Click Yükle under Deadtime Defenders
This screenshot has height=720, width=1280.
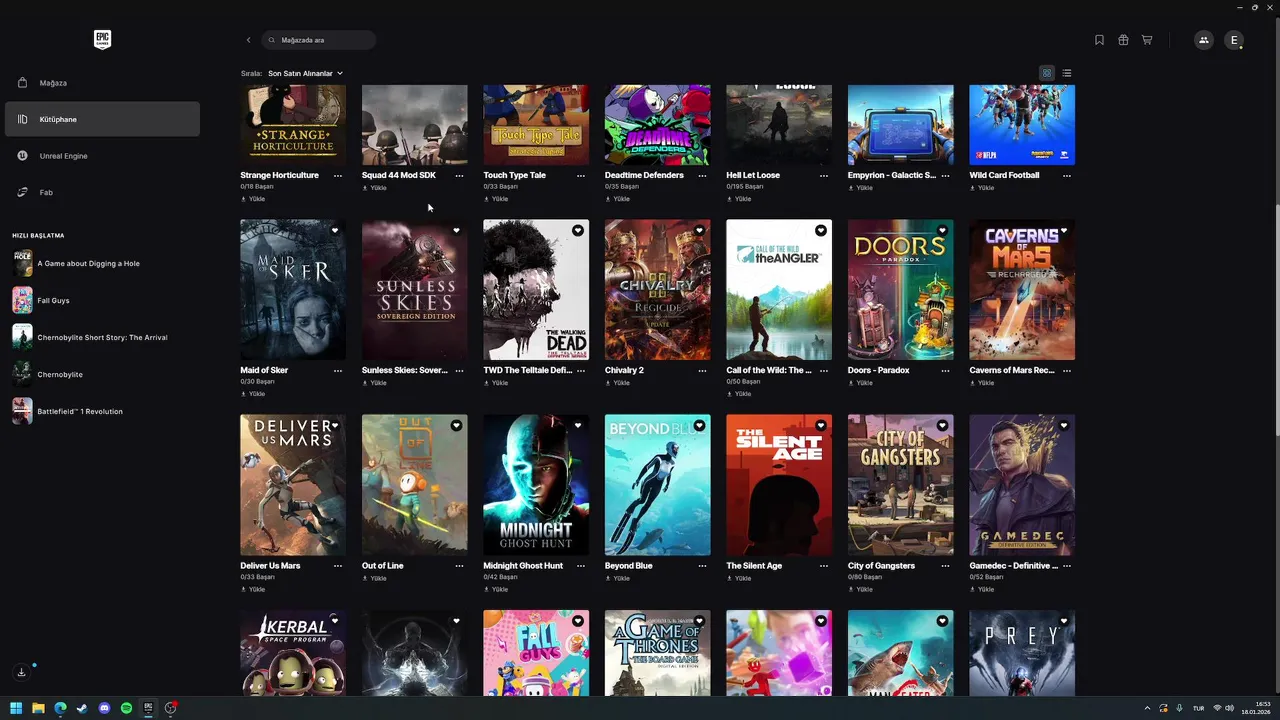point(617,199)
